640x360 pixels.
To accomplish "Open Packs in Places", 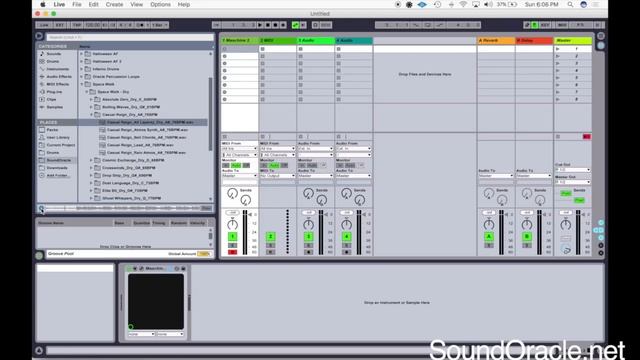I will tap(52, 130).
